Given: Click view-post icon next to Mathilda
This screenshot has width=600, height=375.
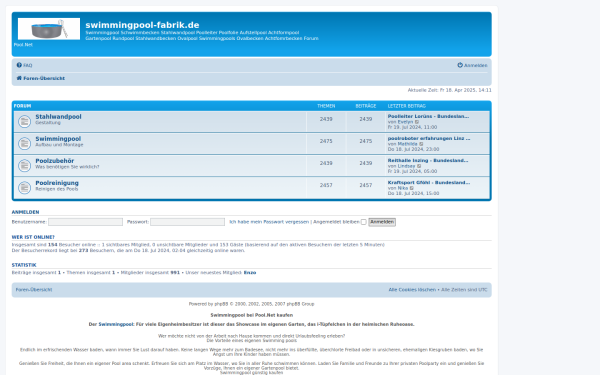Looking at the screenshot, I should (x=421, y=144).
